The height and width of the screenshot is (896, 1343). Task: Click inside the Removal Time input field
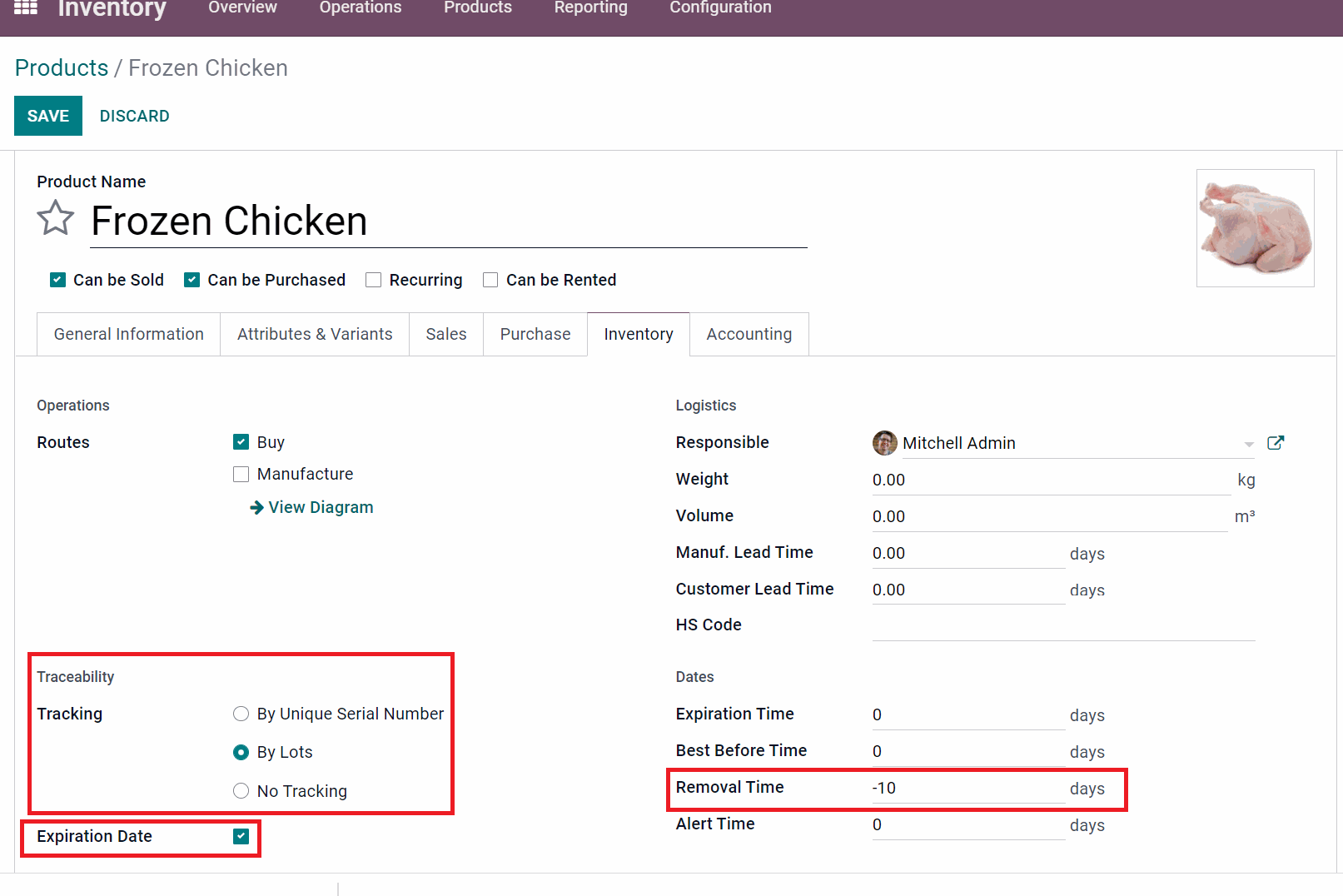tap(958, 787)
